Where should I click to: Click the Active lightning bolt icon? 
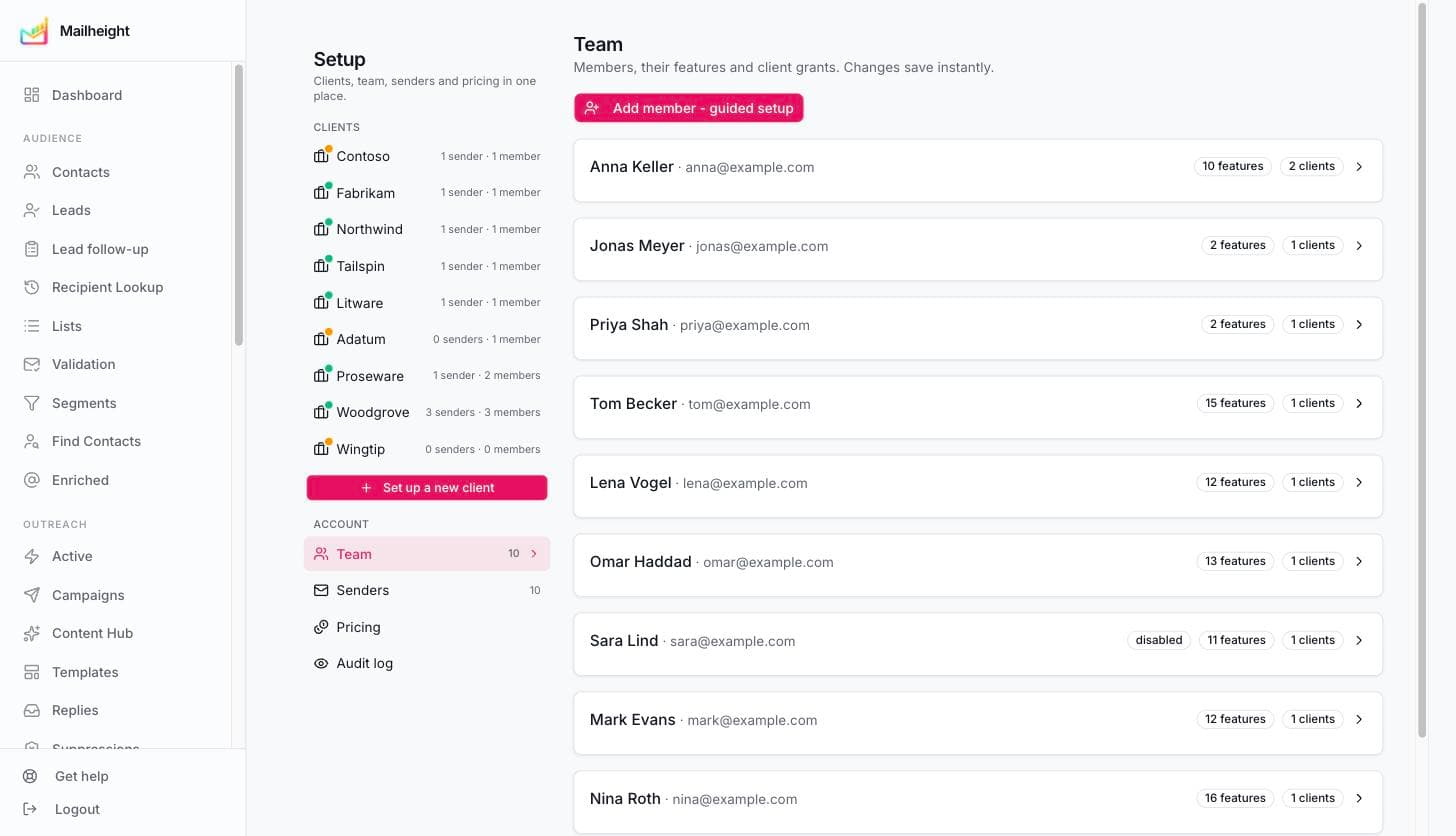[x=32, y=556]
